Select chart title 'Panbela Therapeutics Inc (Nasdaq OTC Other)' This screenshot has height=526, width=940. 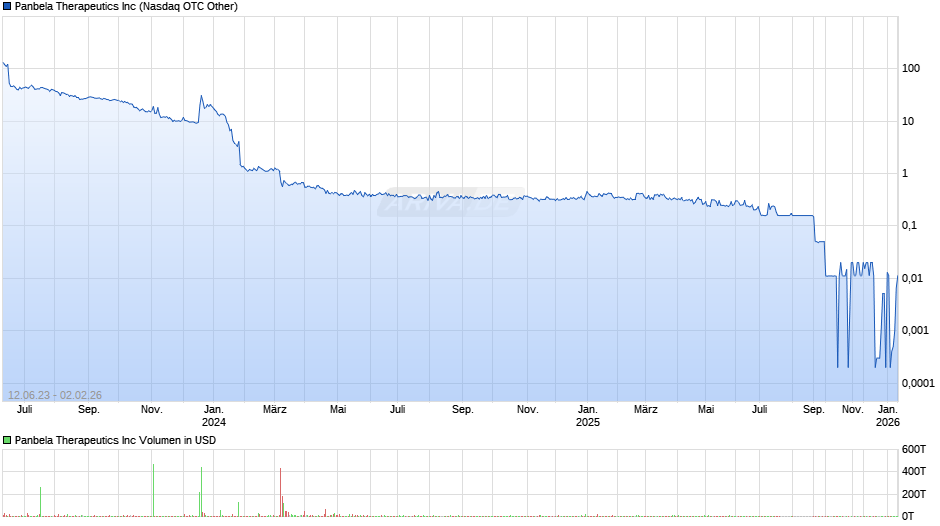coord(126,7)
